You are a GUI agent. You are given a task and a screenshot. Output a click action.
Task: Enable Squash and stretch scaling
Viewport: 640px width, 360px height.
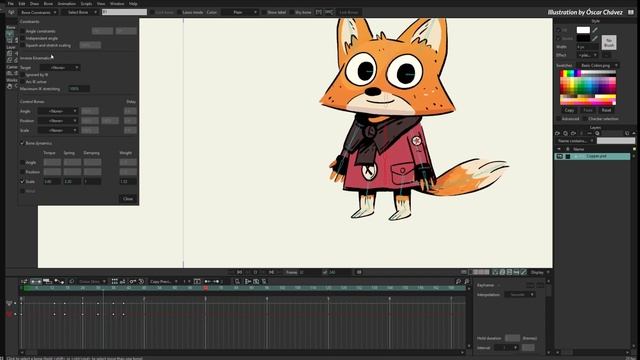[22, 45]
